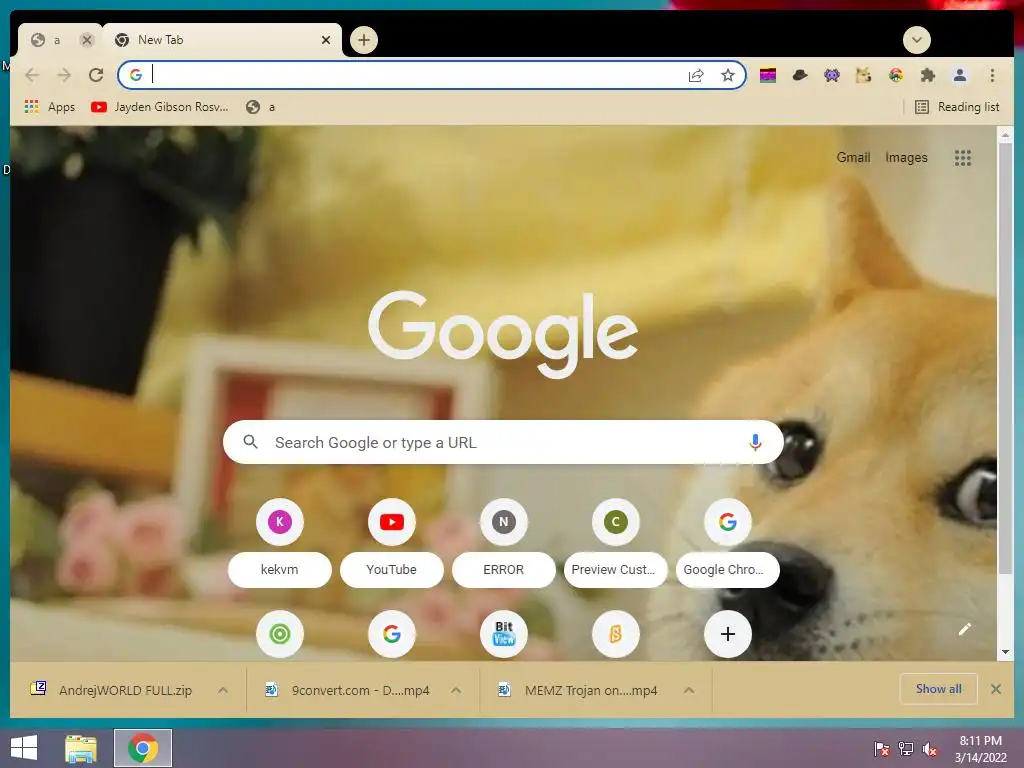Expand options for MEMZ Trojan mp4 download
The height and width of the screenshot is (768, 1024).
tap(689, 690)
